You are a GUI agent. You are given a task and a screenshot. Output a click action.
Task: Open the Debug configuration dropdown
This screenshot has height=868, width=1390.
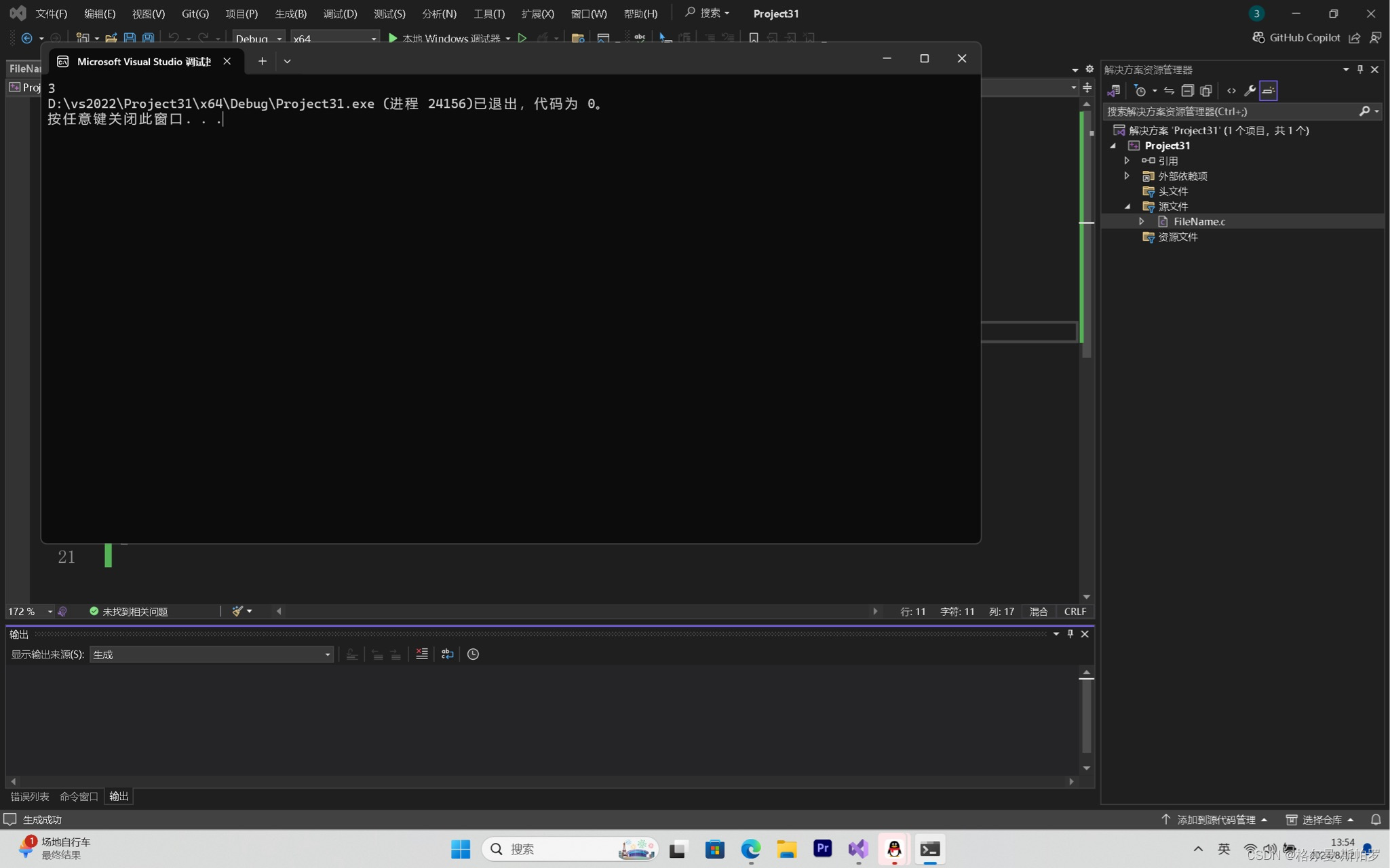(258, 38)
